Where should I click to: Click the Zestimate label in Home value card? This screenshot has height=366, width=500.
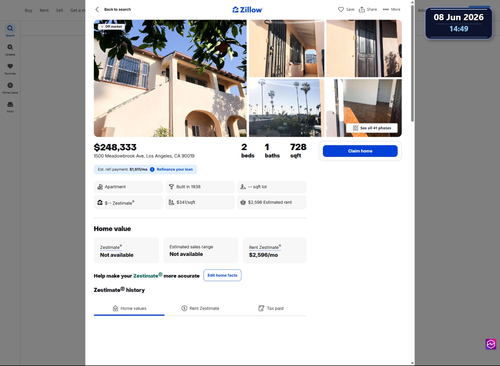(x=110, y=247)
